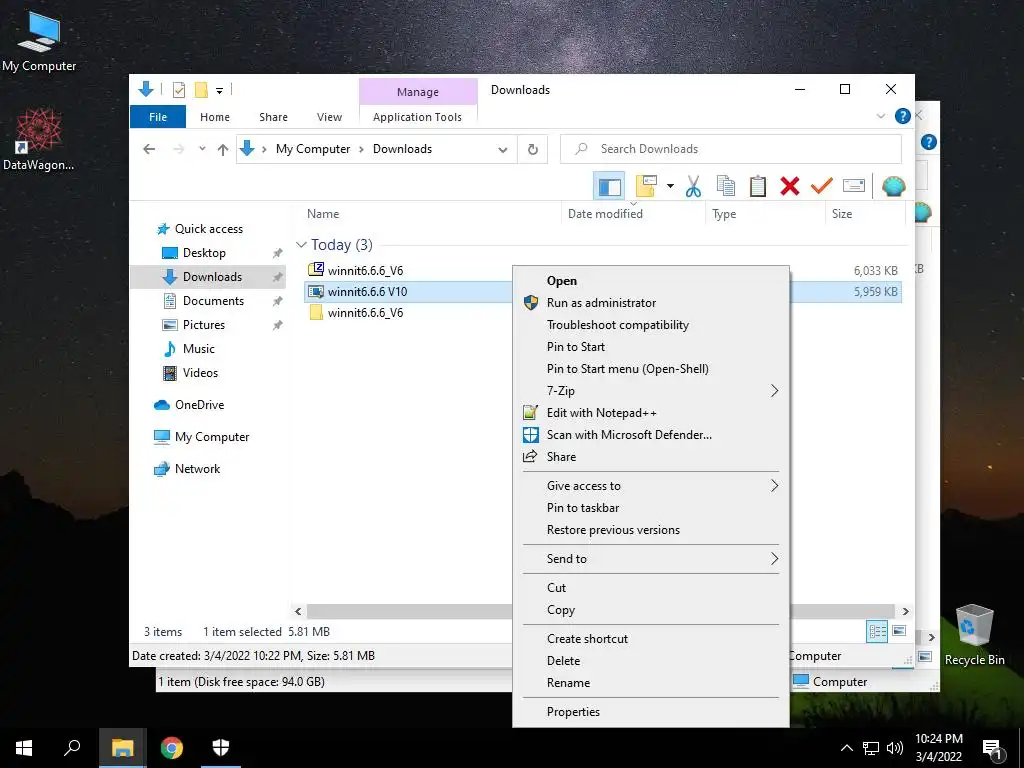Select Music in navigation pane
1024x768 pixels.
tap(199, 349)
